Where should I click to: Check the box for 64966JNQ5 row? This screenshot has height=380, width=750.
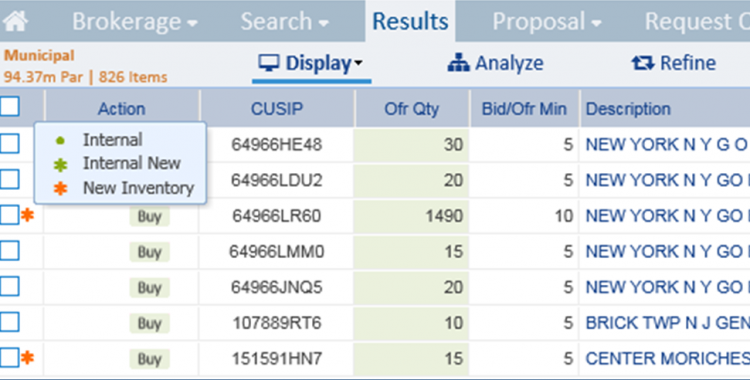point(10,287)
